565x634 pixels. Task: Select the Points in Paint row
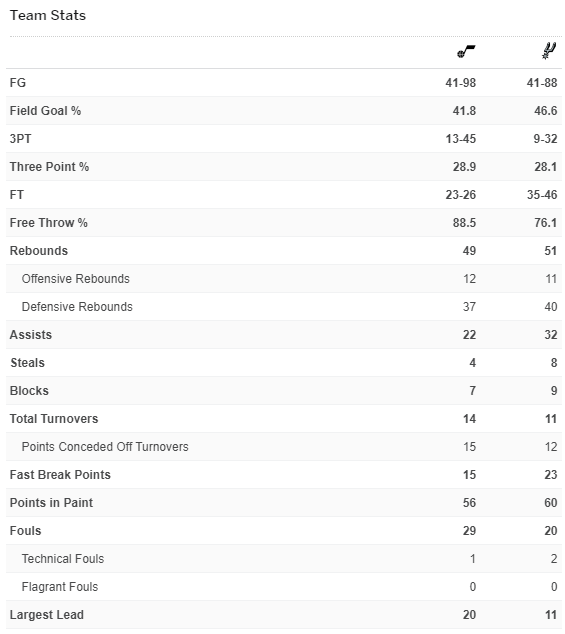click(284, 503)
